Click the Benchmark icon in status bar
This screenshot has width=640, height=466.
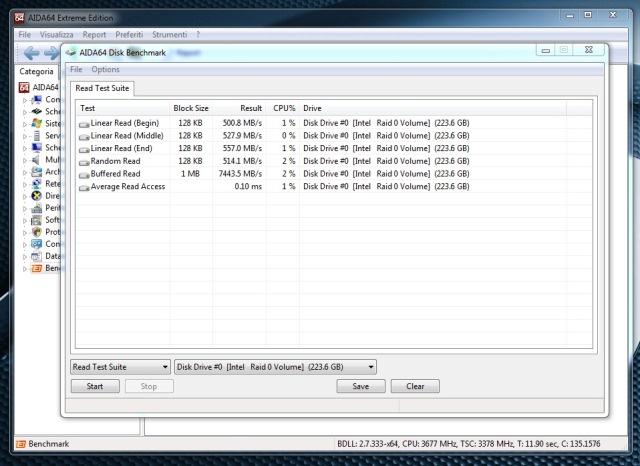tap(21, 444)
